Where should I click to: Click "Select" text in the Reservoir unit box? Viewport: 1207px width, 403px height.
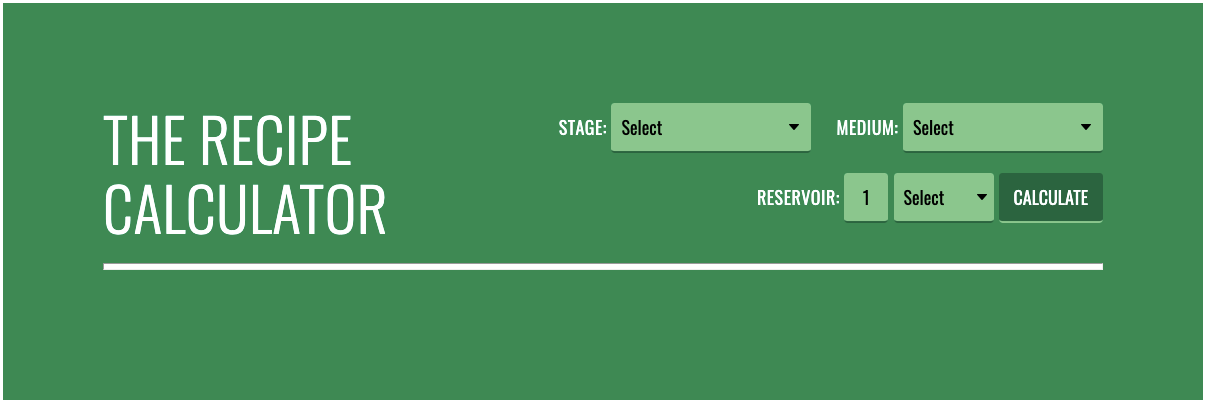(x=924, y=198)
